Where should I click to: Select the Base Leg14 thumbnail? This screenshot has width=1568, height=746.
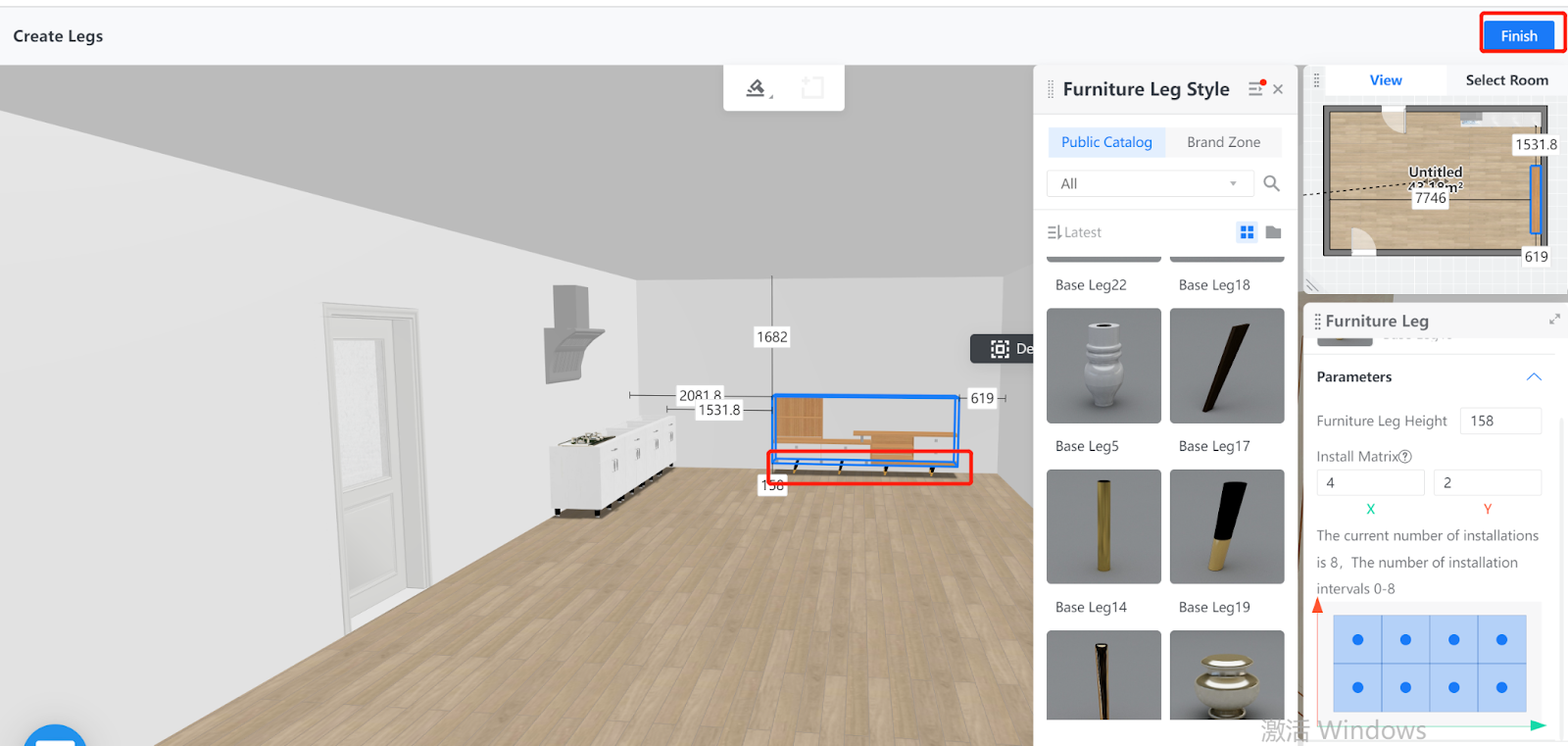click(x=1103, y=526)
